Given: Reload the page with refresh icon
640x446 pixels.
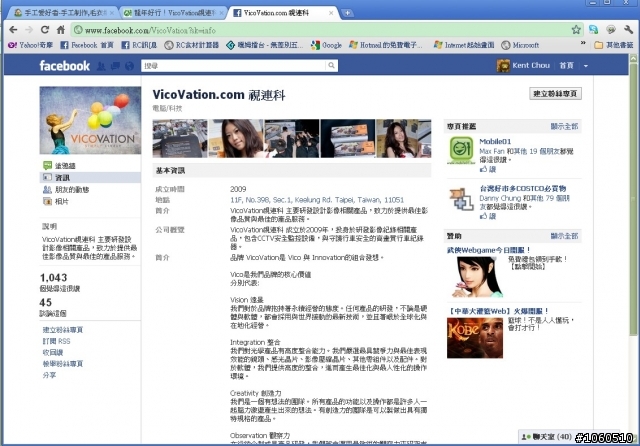Looking at the screenshot, I should 45,30.
